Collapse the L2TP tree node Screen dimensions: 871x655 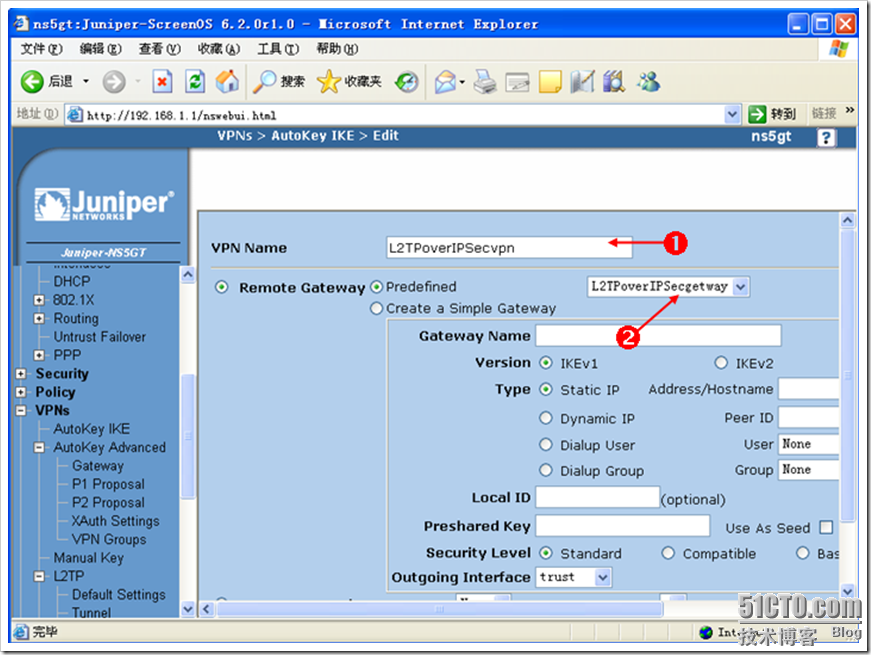click(39, 576)
